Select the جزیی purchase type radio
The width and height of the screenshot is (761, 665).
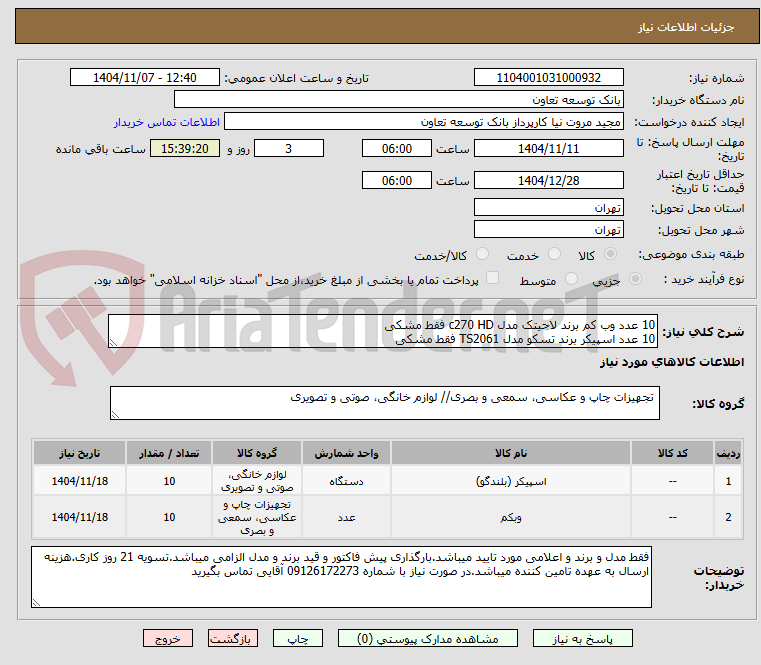pos(635,279)
